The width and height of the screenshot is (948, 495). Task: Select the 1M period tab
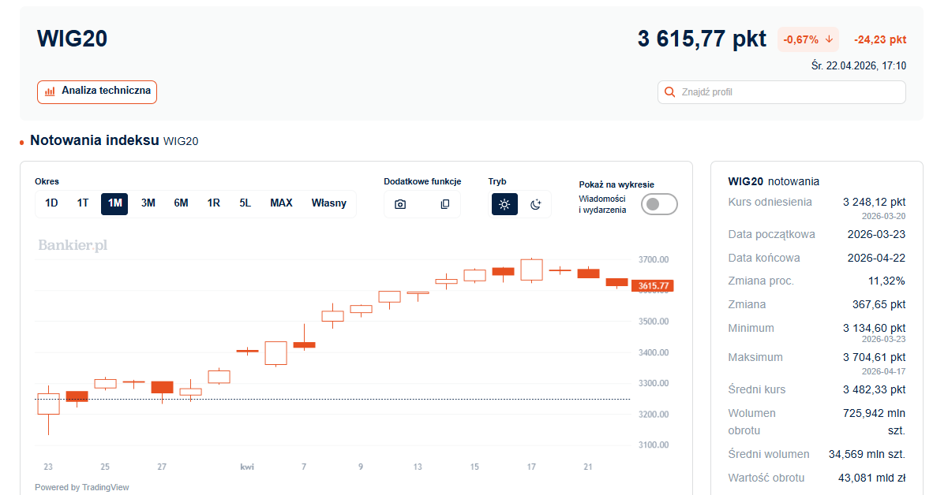tap(114, 203)
